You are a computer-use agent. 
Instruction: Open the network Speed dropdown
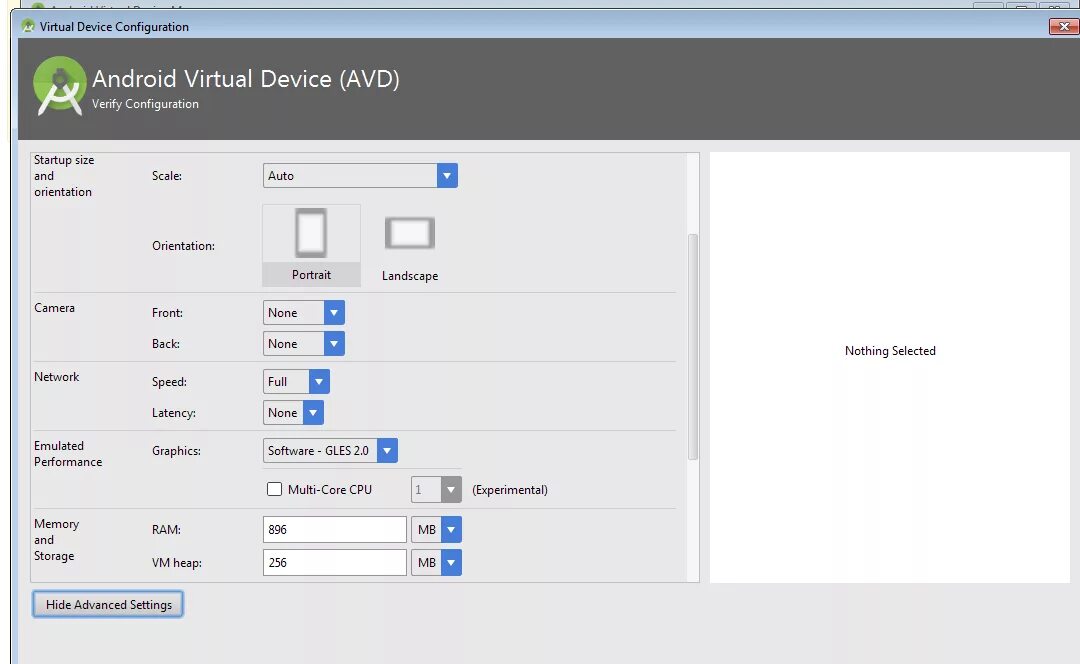pyautogui.click(x=296, y=382)
